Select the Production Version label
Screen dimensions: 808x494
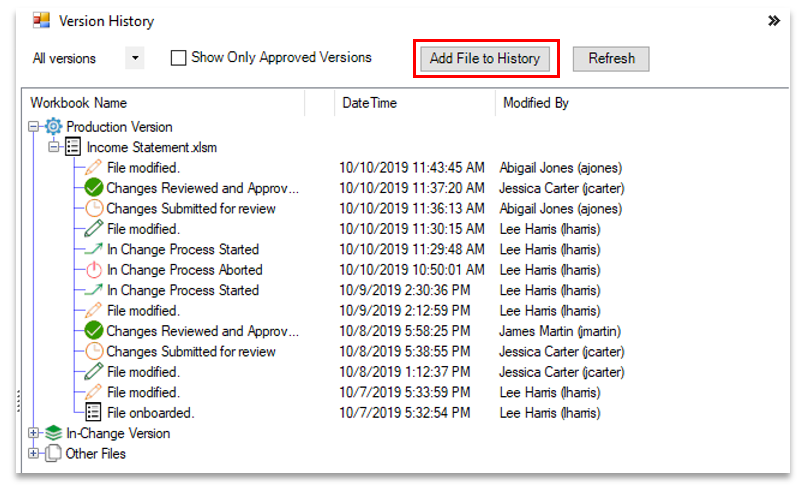[119, 127]
